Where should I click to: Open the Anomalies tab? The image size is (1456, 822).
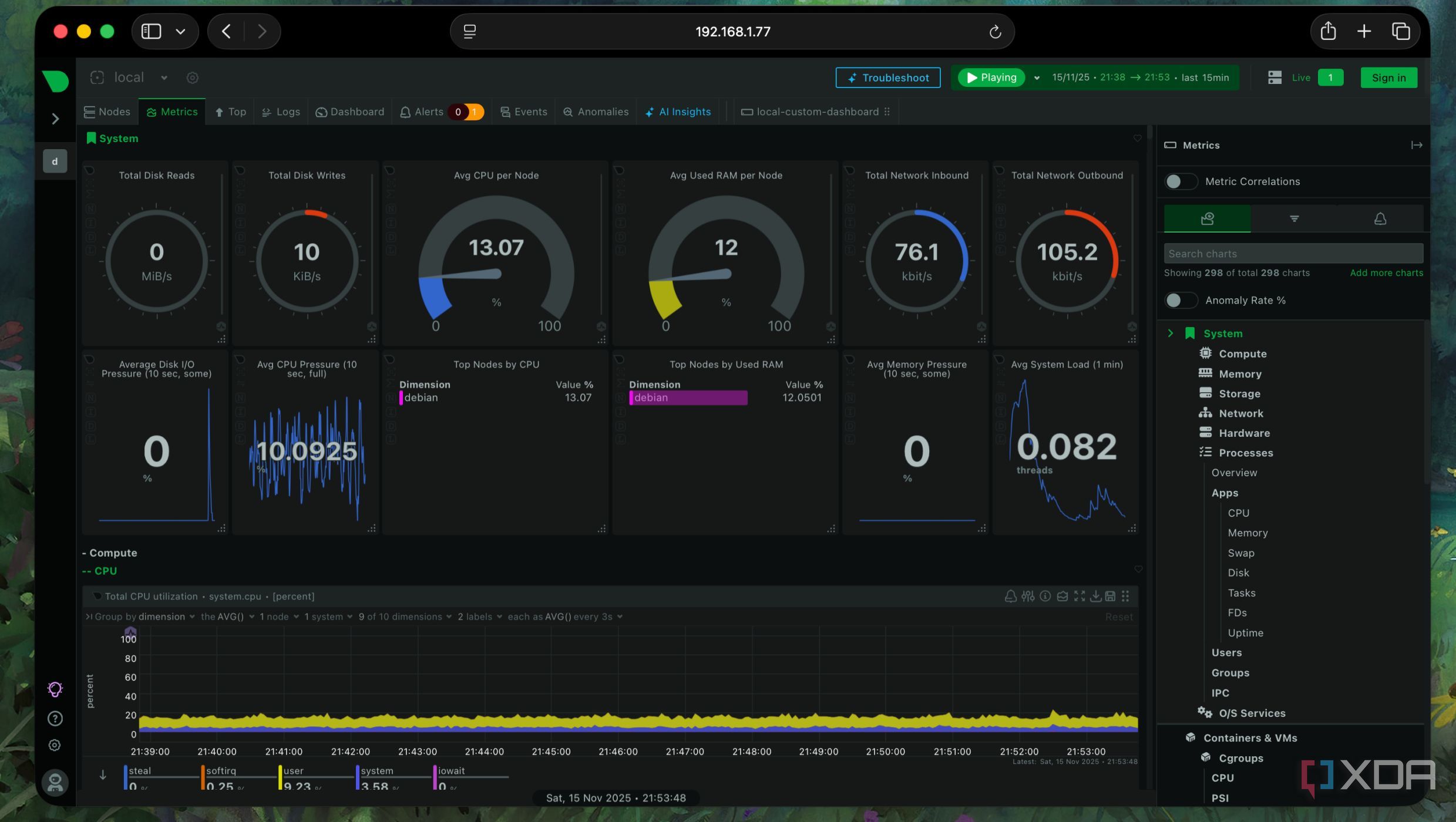(x=596, y=112)
